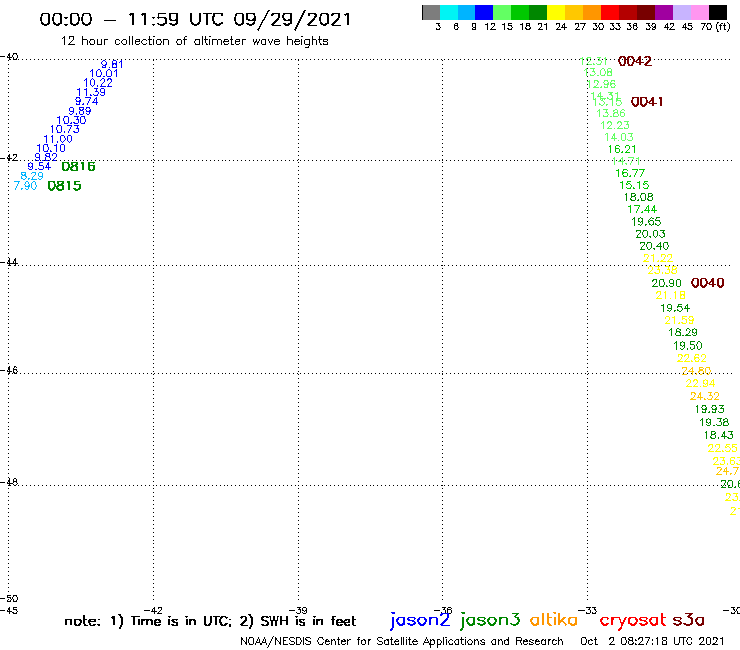The width and height of the screenshot is (740, 650).
Task: Select the yellow value "21.22"
Action: [658, 259]
